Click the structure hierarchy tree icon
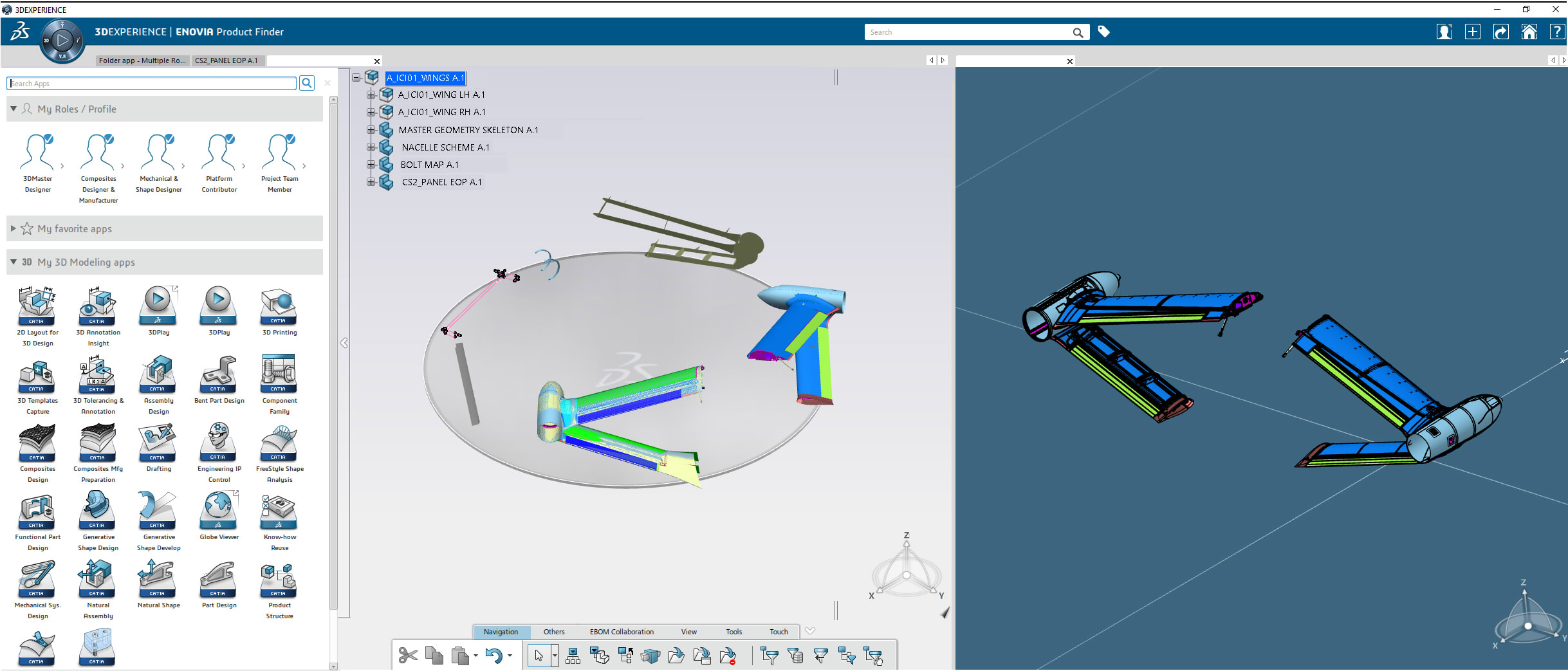The height and width of the screenshot is (671, 1568). 573,656
